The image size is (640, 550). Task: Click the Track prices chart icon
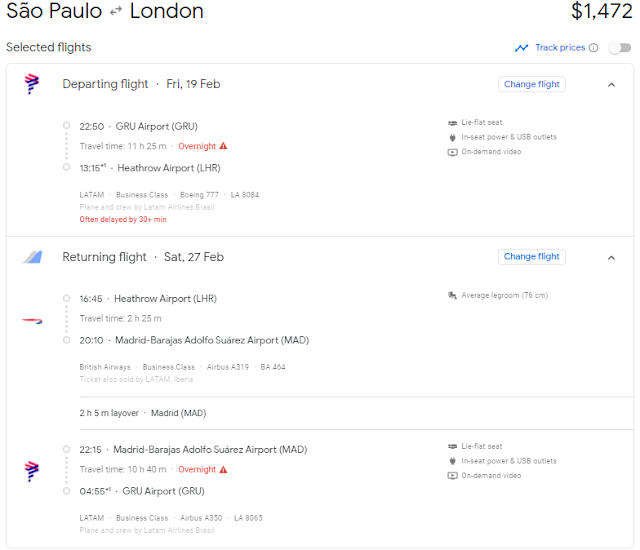click(521, 48)
